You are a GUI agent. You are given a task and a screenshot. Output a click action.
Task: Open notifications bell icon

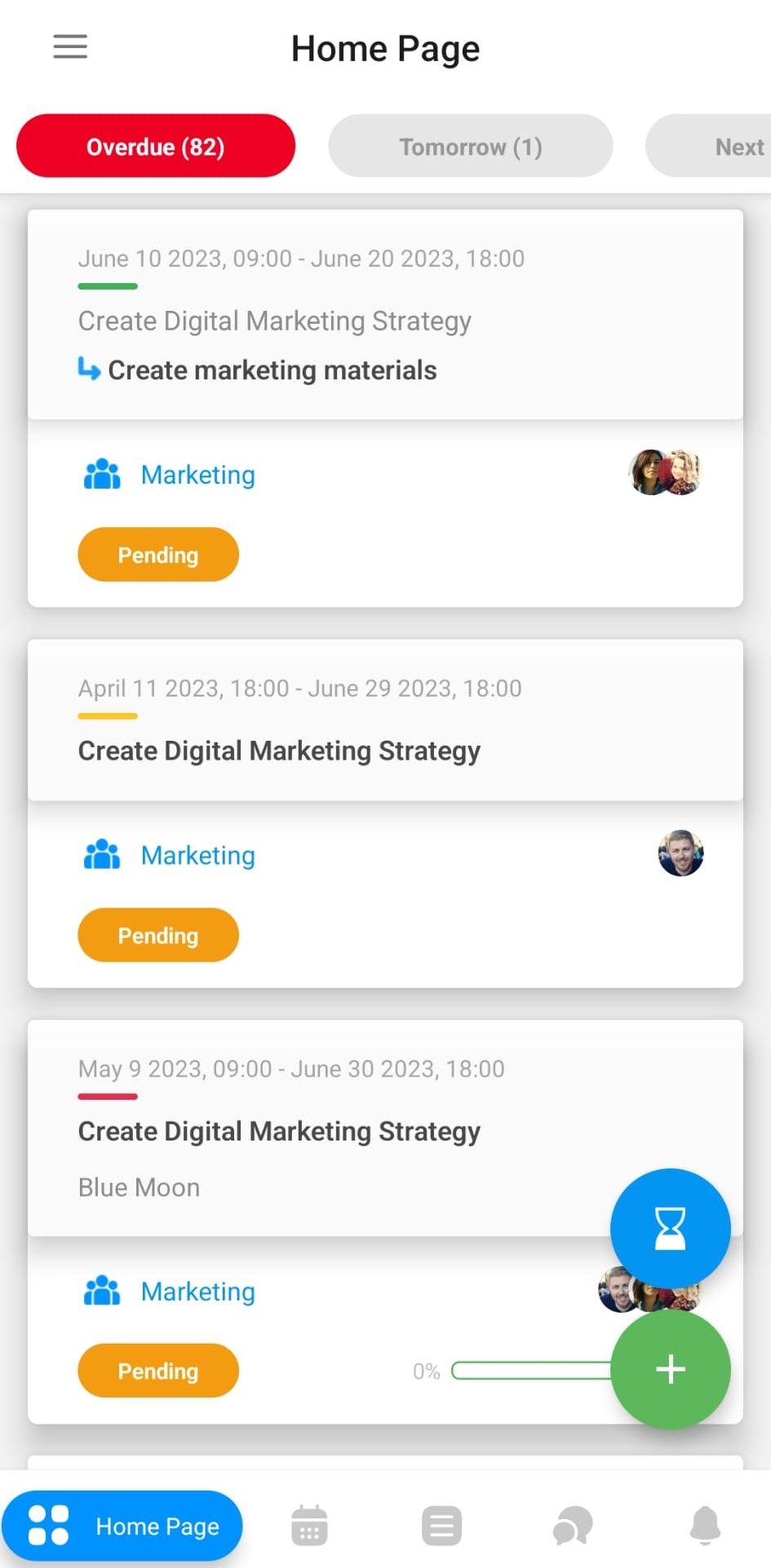coord(705,1526)
